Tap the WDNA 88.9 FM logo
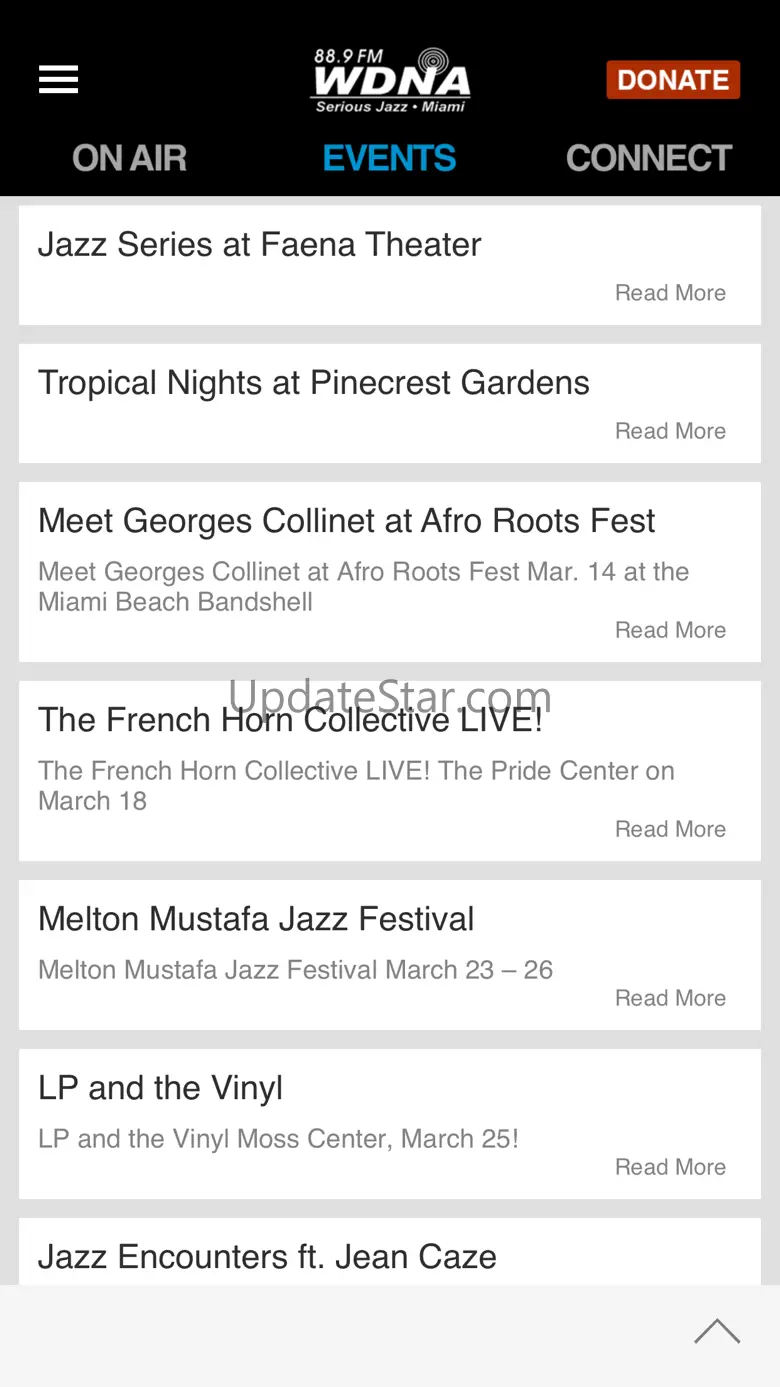780x1387 pixels. point(390,80)
